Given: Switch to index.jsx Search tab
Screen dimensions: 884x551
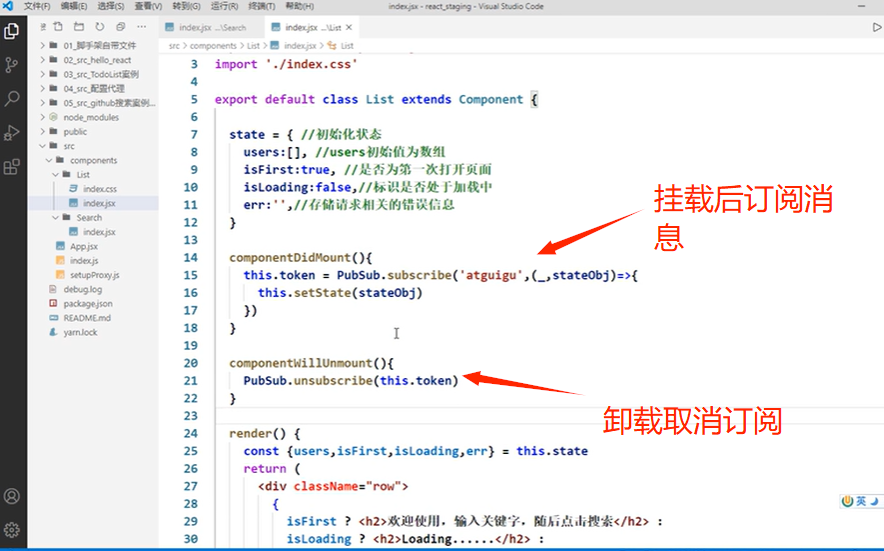Looking at the screenshot, I should coord(212,27).
